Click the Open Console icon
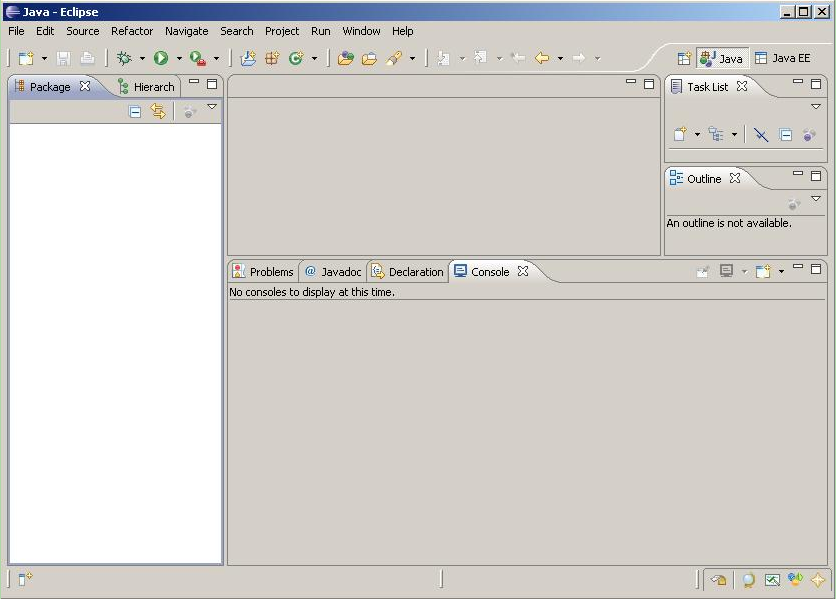Image resolution: width=836 pixels, height=599 pixels. click(x=763, y=271)
